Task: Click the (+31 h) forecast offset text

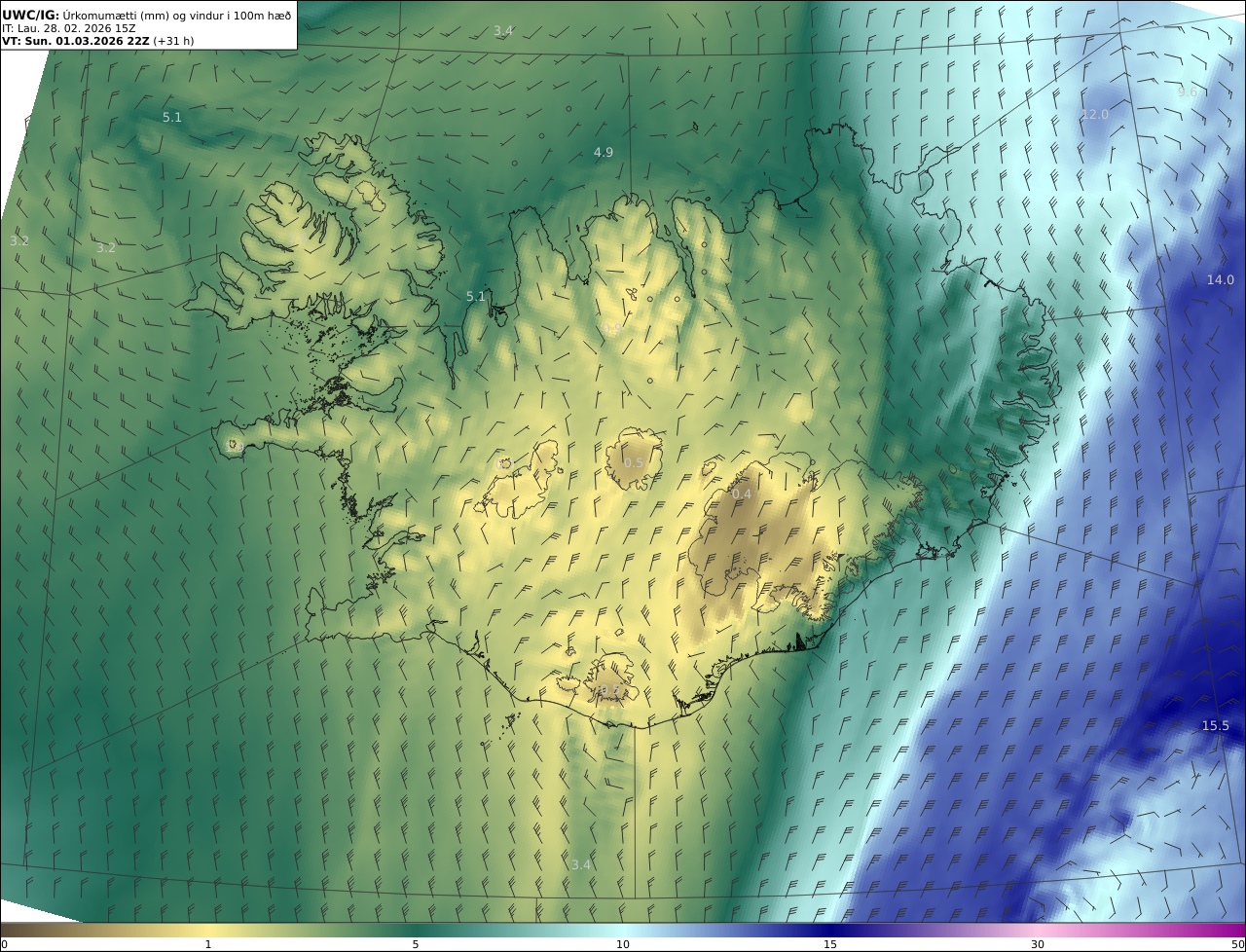Action: (173, 41)
